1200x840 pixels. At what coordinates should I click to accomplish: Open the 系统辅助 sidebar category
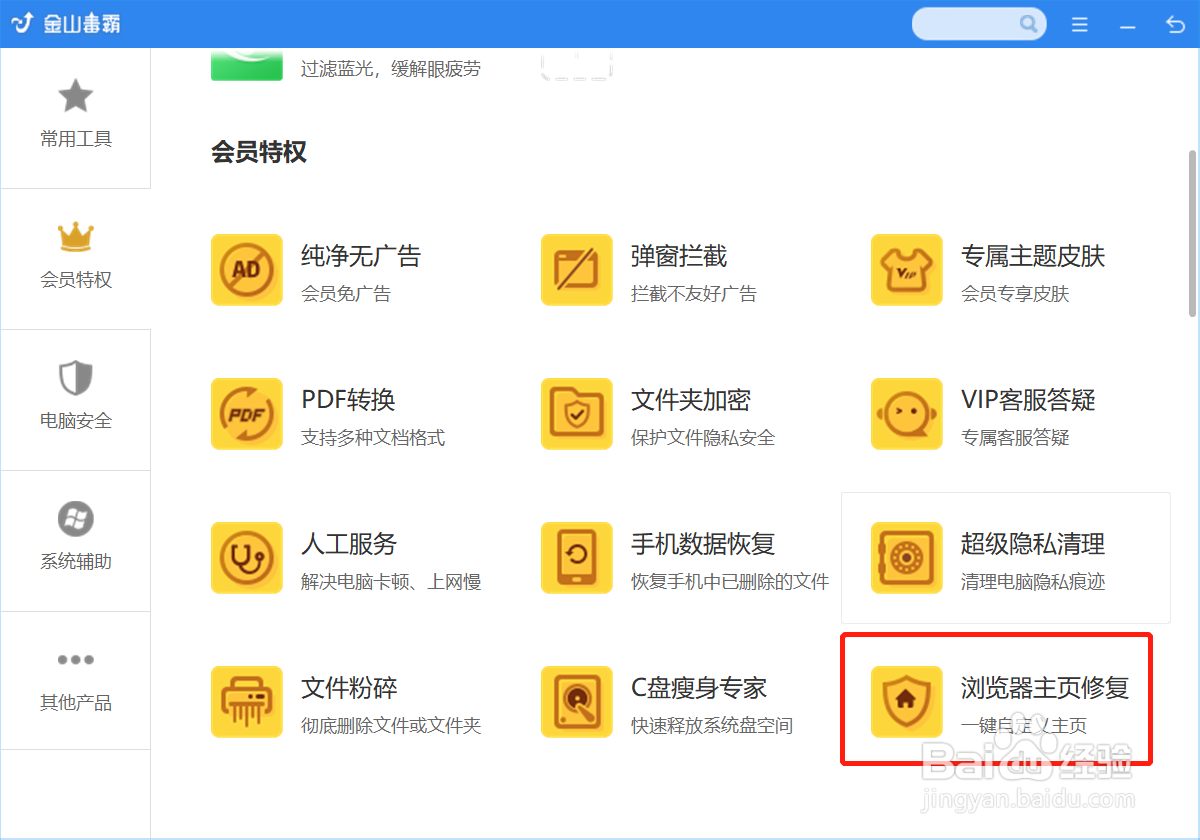(x=75, y=540)
